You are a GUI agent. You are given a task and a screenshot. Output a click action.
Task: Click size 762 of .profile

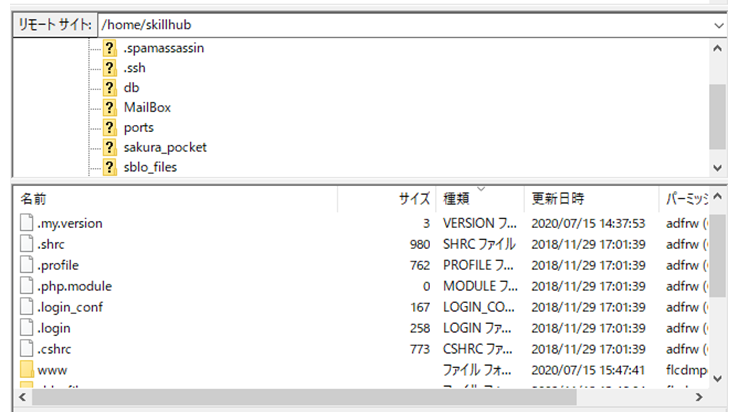[420, 265]
